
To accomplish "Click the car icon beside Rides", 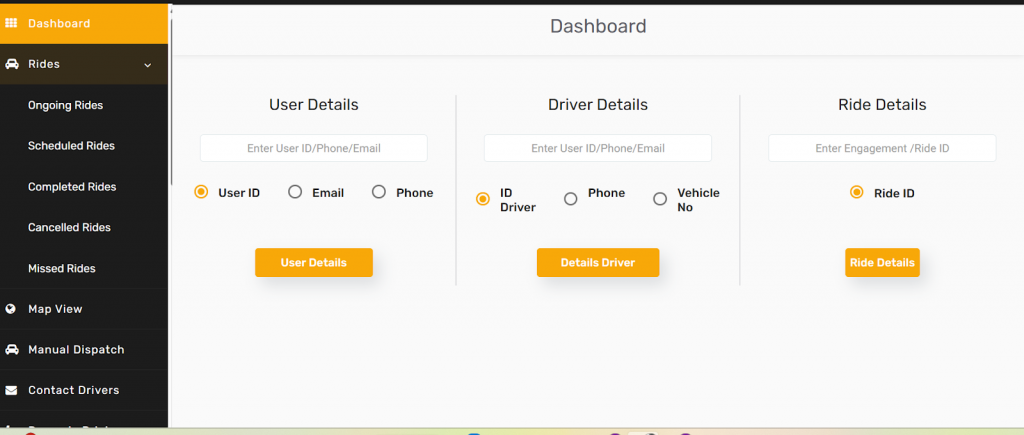I will pyautogui.click(x=12, y=64).
